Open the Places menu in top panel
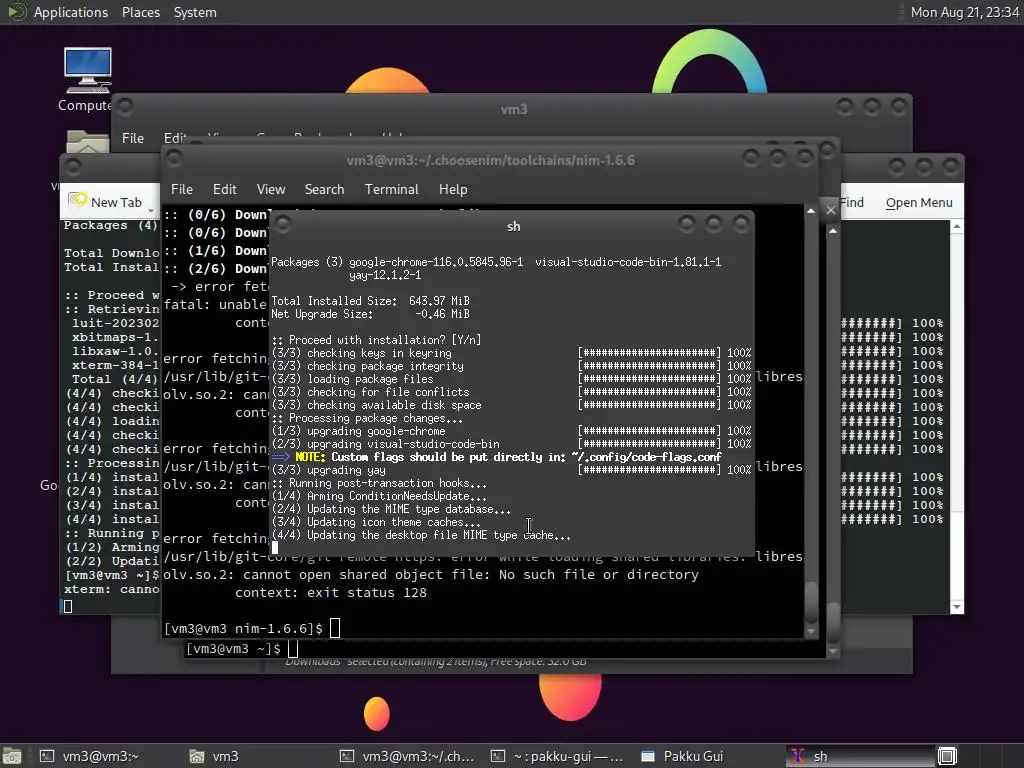 (x=140, y=12)
